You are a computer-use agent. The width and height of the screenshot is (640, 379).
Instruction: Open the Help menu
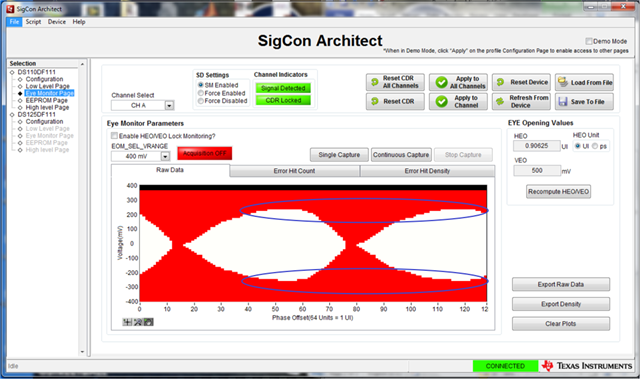(x=79, y=22)
